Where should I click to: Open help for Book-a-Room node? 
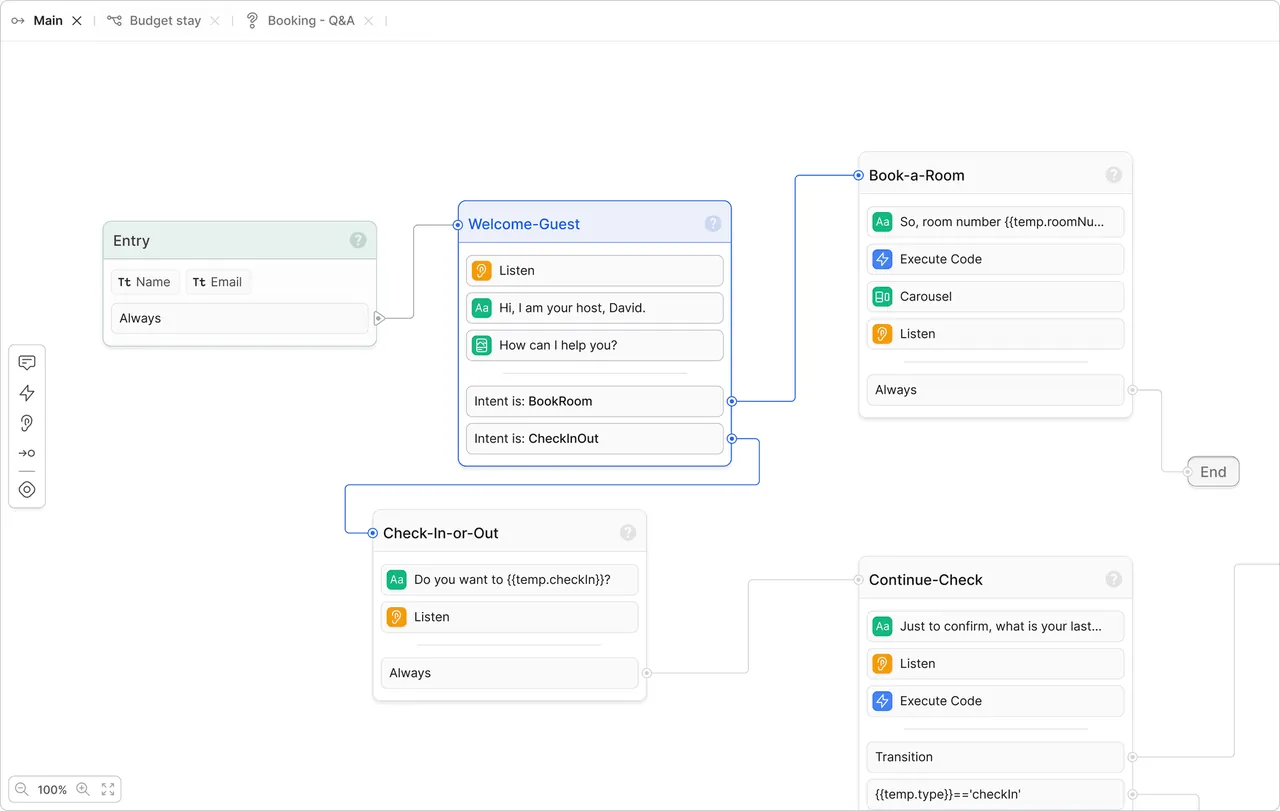click(1114, 174)
